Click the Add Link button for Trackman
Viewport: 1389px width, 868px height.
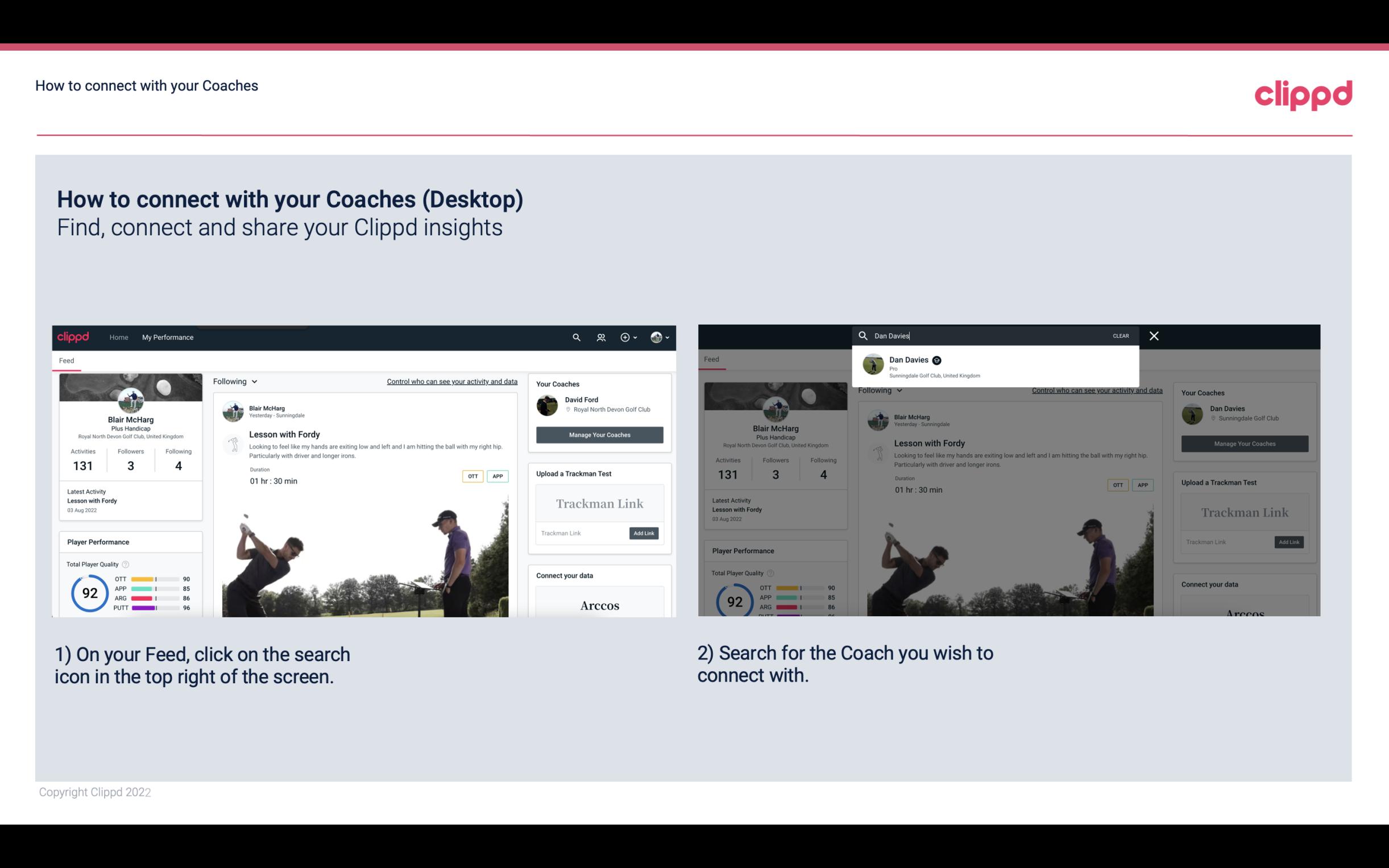pos(644,533)
